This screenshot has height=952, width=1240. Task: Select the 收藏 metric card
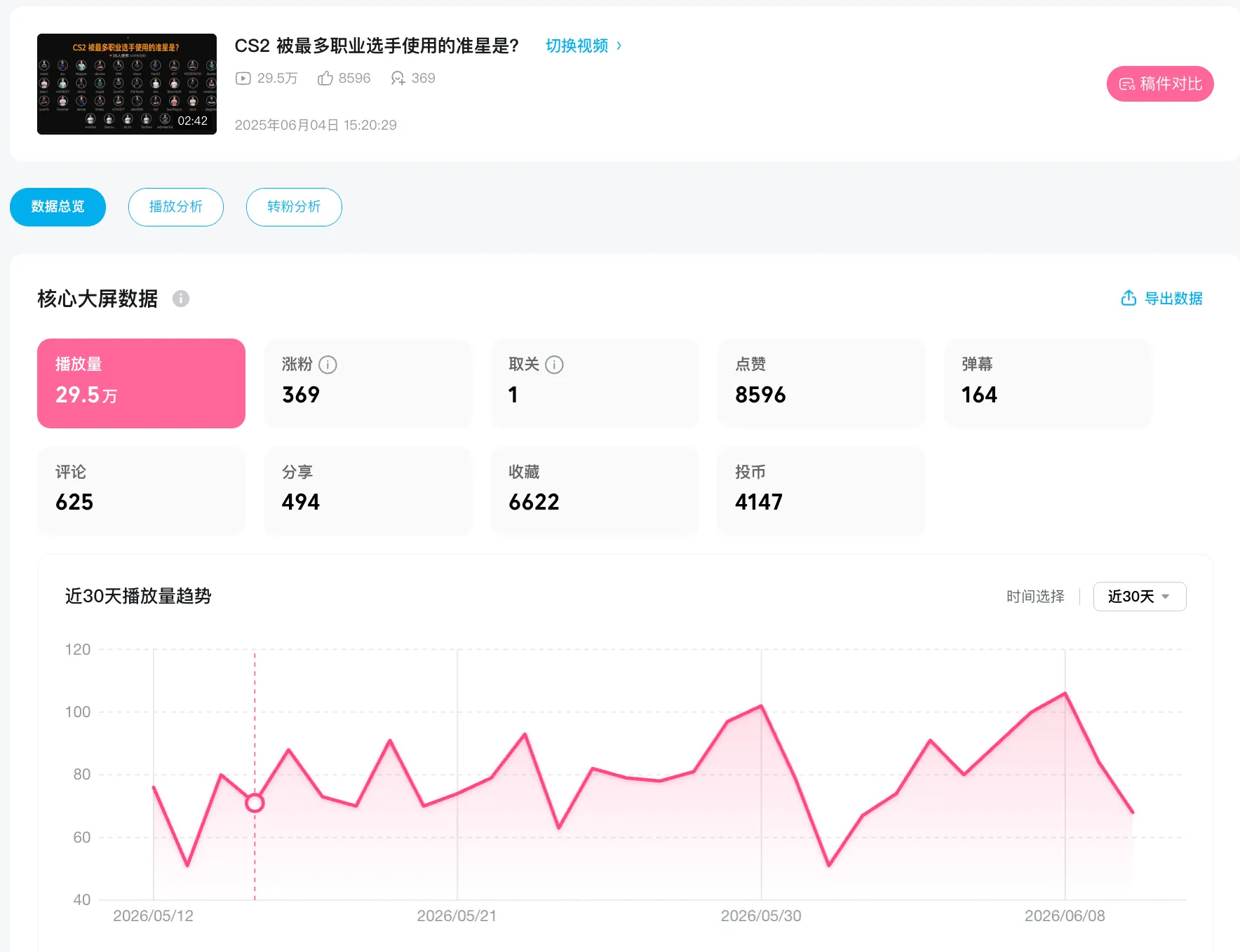tap(595, 491)
